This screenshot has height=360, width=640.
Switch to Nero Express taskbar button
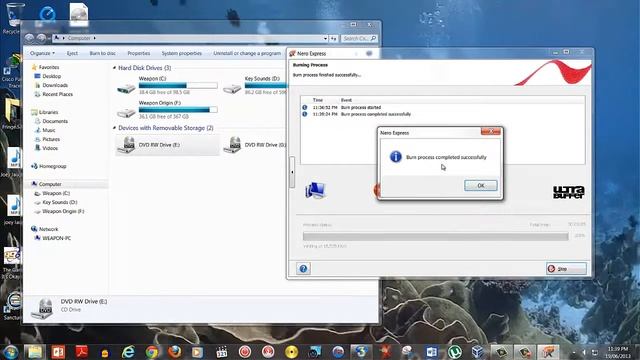coord(548,351)
